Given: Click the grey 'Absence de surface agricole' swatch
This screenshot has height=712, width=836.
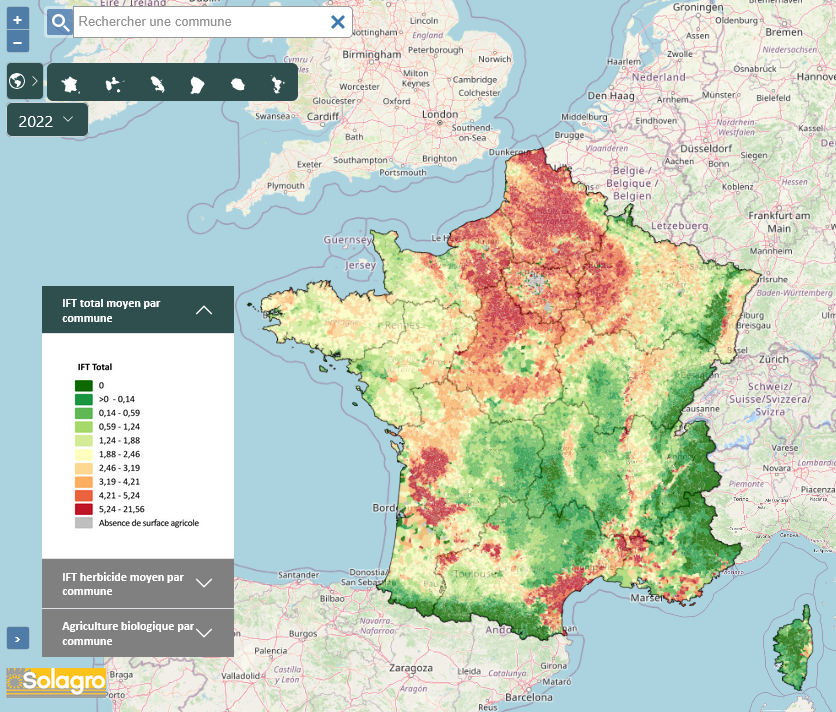Looking at the screenshot, I should pos(84,523).
